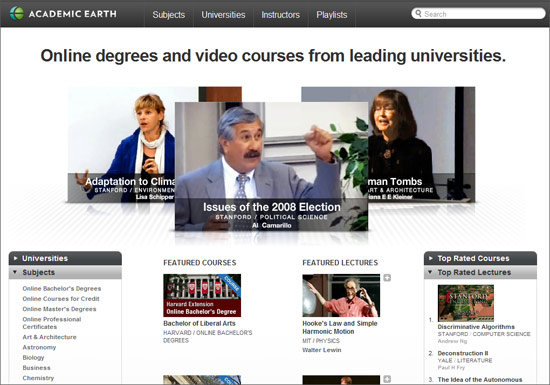Click Andrew Ng instructor name
The image size is (550, 385).
452,341
